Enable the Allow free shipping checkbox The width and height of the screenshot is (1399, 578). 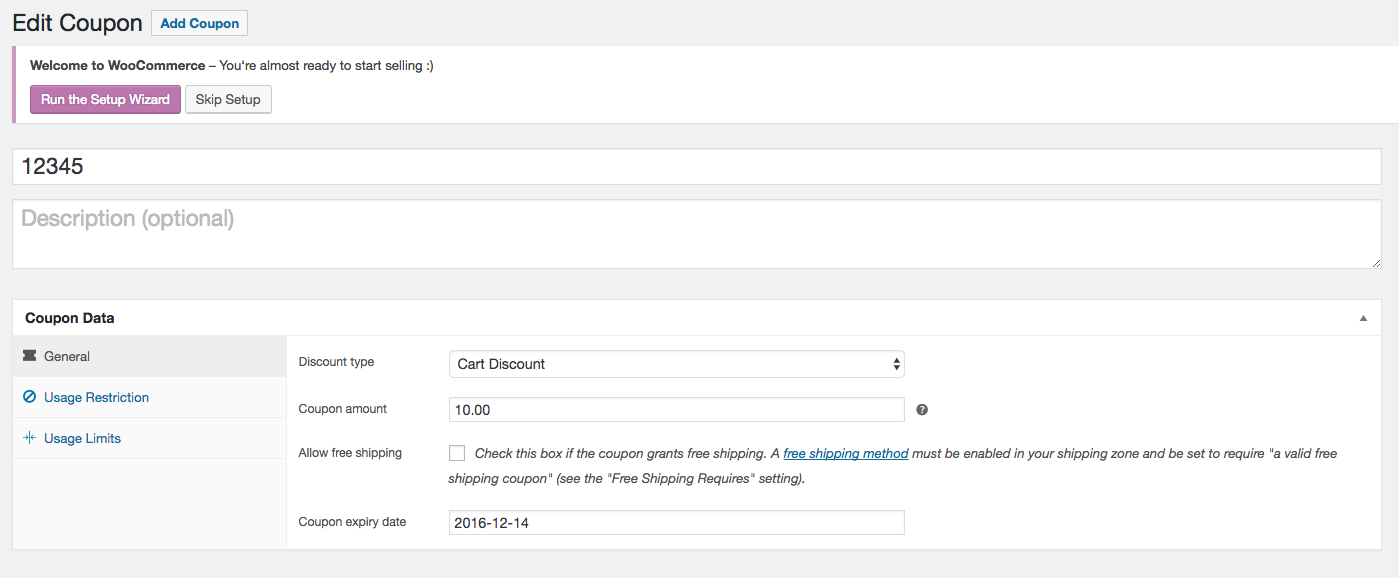point(457,452)
